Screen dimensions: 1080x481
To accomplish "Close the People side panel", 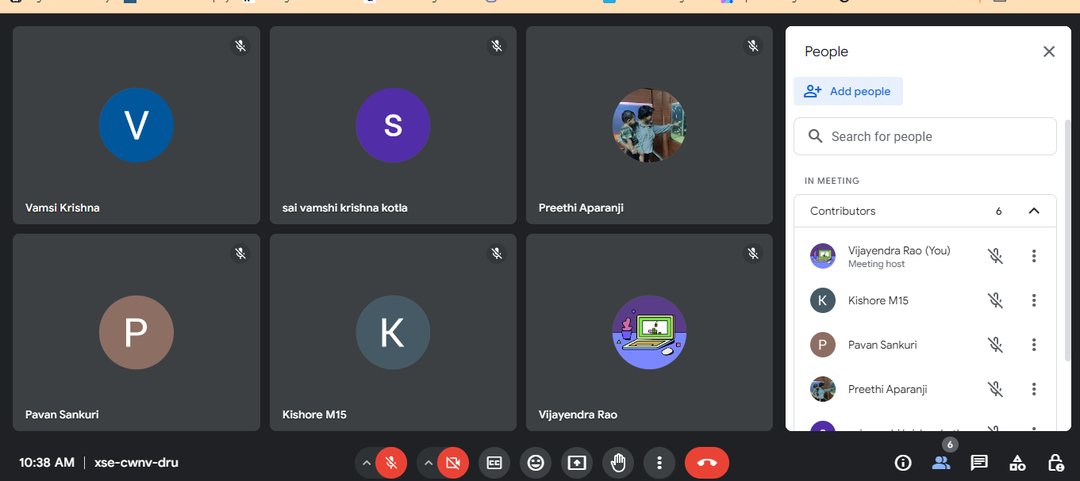I will tap(1049, 52).
